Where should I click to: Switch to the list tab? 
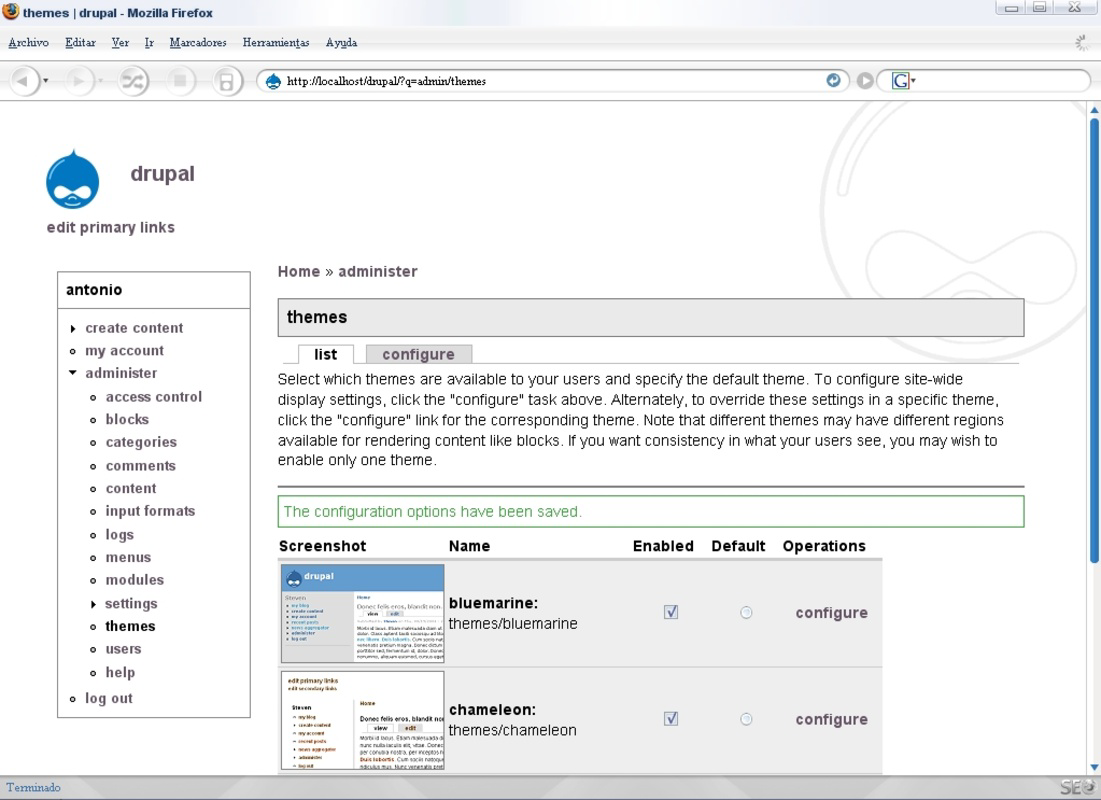click(325, 354)
